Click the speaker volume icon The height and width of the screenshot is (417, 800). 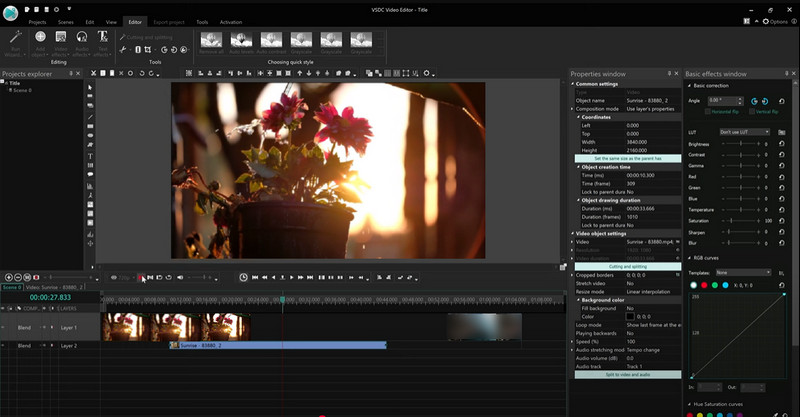180,277
